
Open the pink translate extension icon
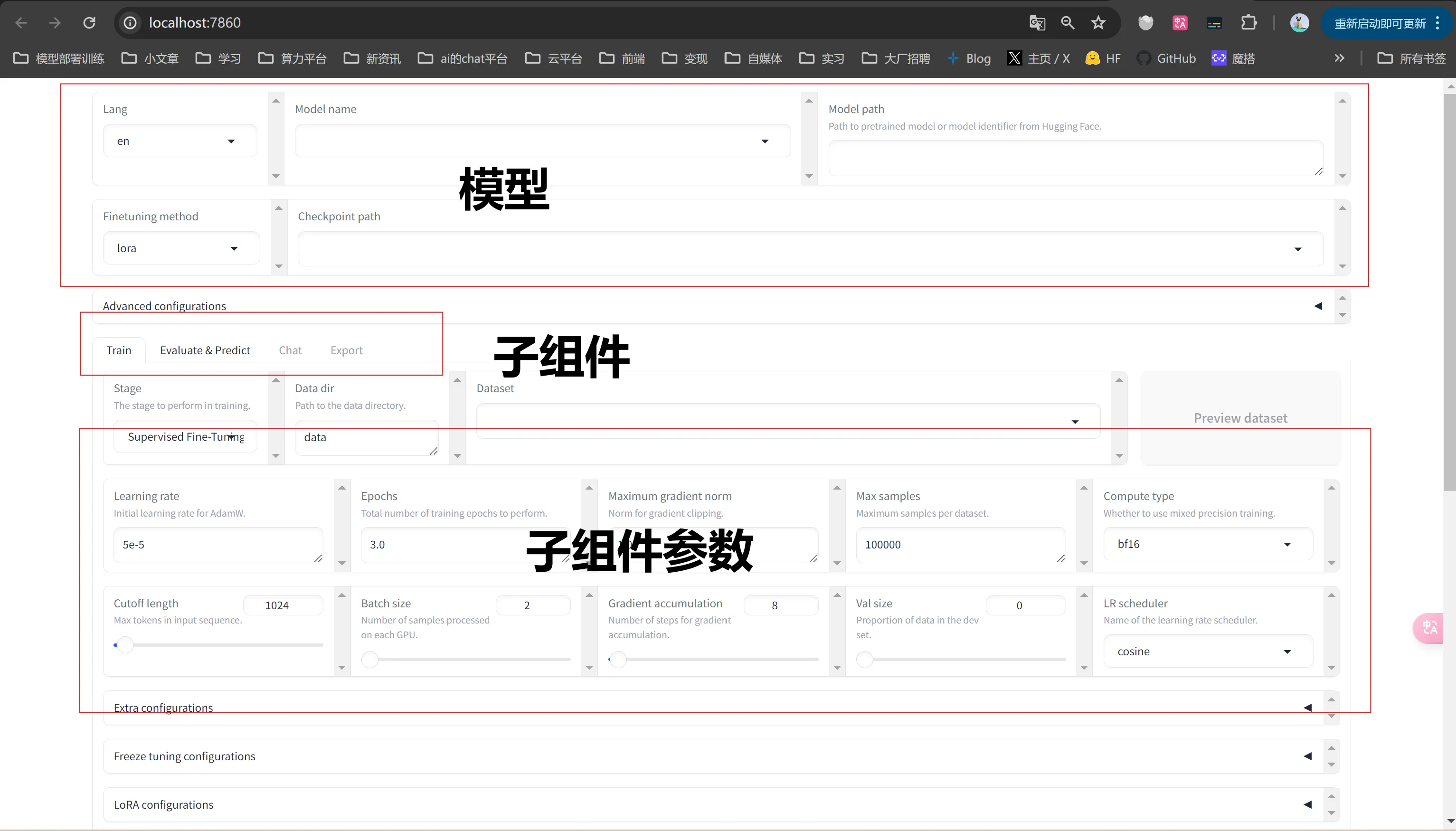pyautogui.click(x=1180, y=23)
